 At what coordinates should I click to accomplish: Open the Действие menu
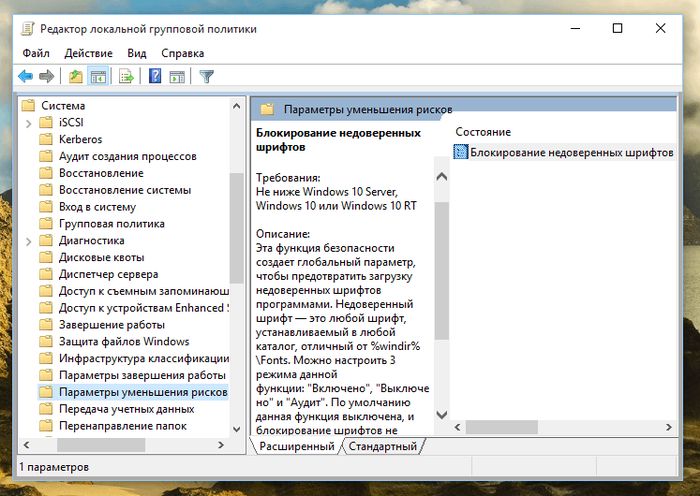click(89, 53)
